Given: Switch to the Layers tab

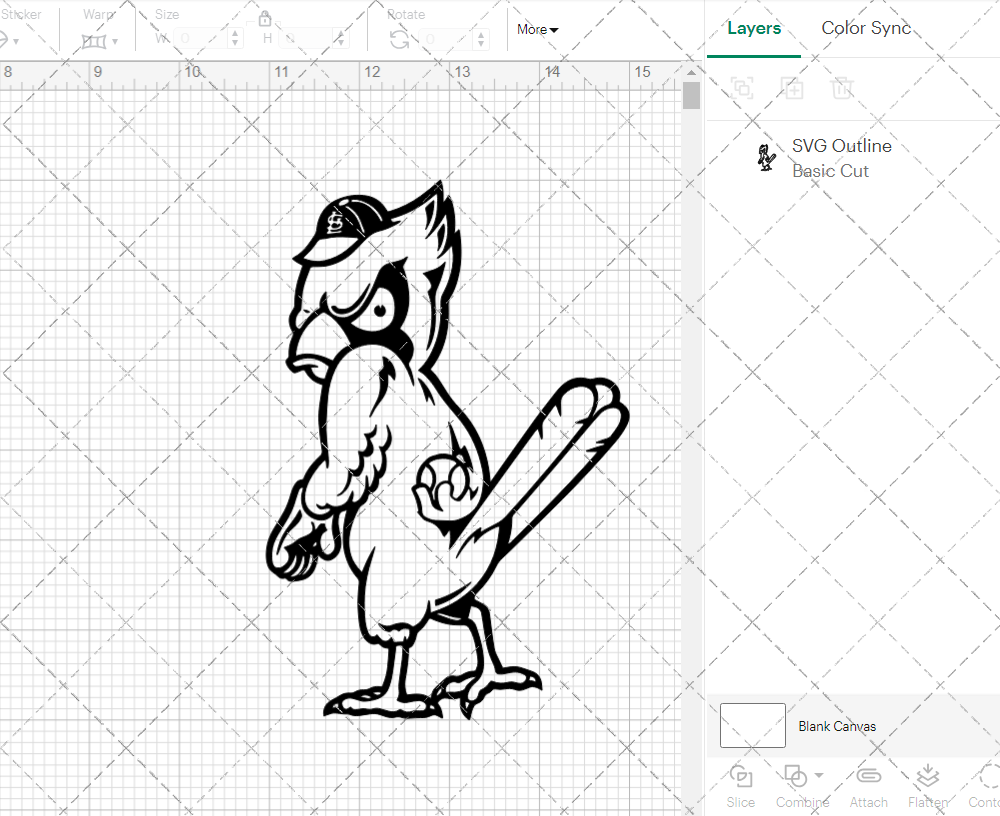Looking at the screenshot, I should click(754, 29).
